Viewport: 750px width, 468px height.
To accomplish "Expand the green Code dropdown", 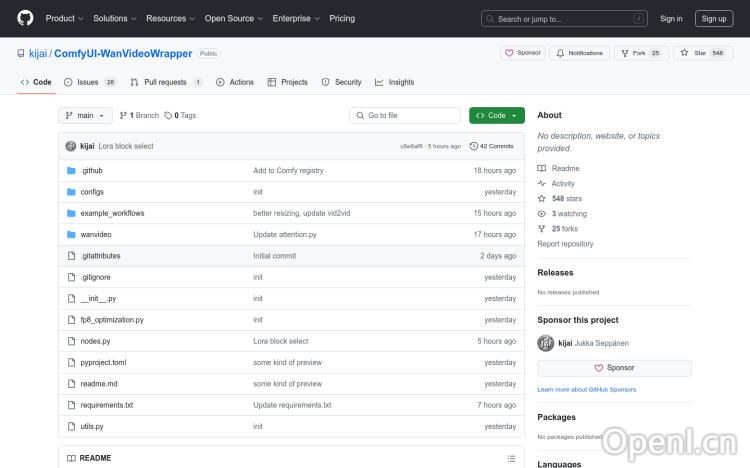I will (496, 115).
